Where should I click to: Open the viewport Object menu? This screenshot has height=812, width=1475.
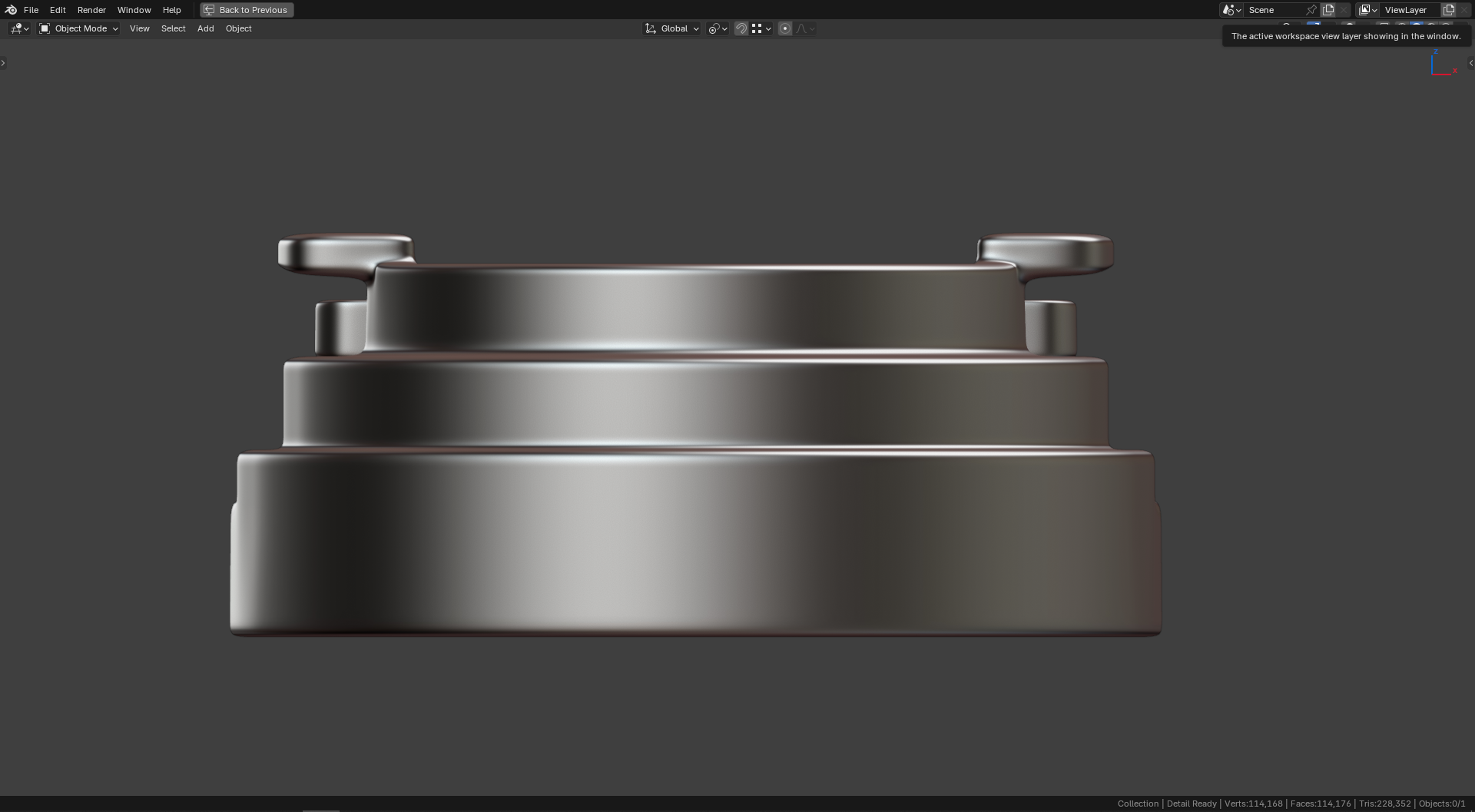click(238, 28)
